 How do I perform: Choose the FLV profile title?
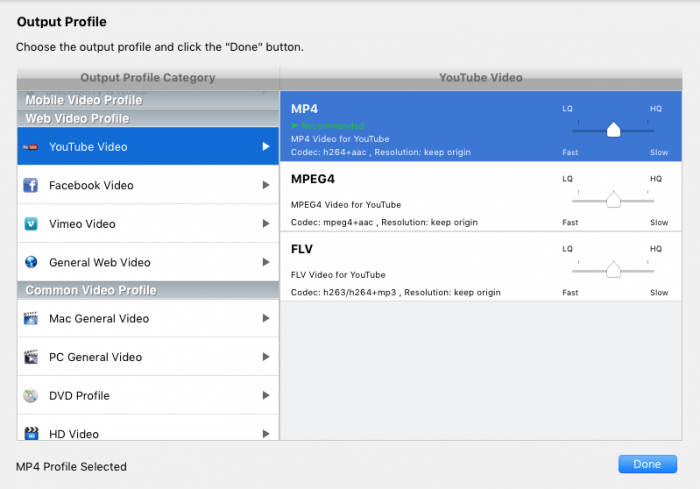(x=302, y=249)
